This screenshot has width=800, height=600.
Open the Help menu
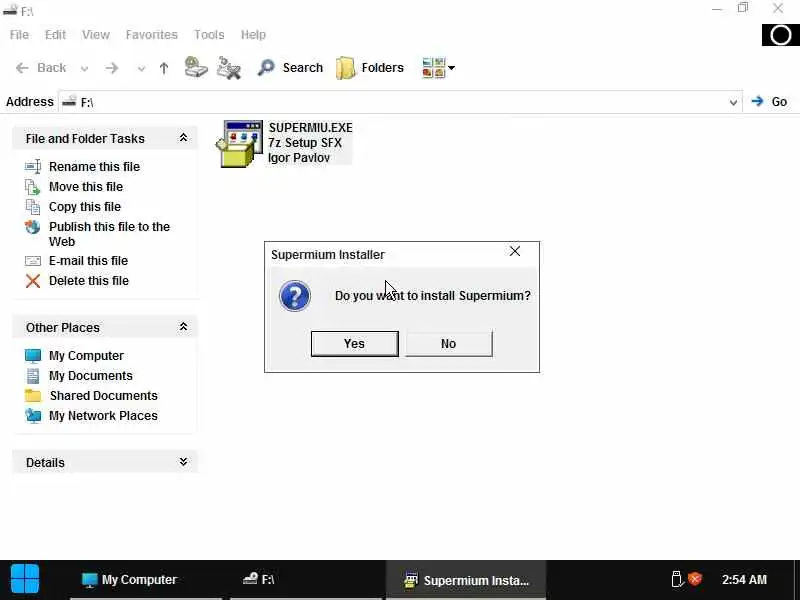pyautogui.click(x=253, y=35)
